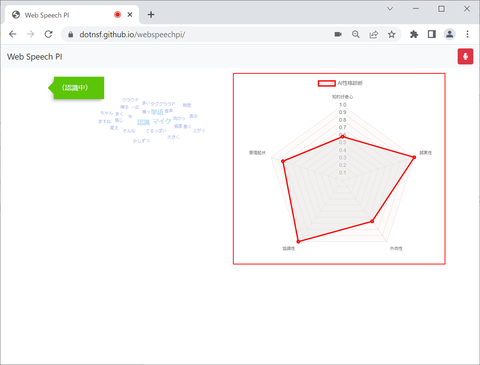Select the Web Speech PI tab
The height and width of the screenshot is (365, 480).
tap(72, 15)
